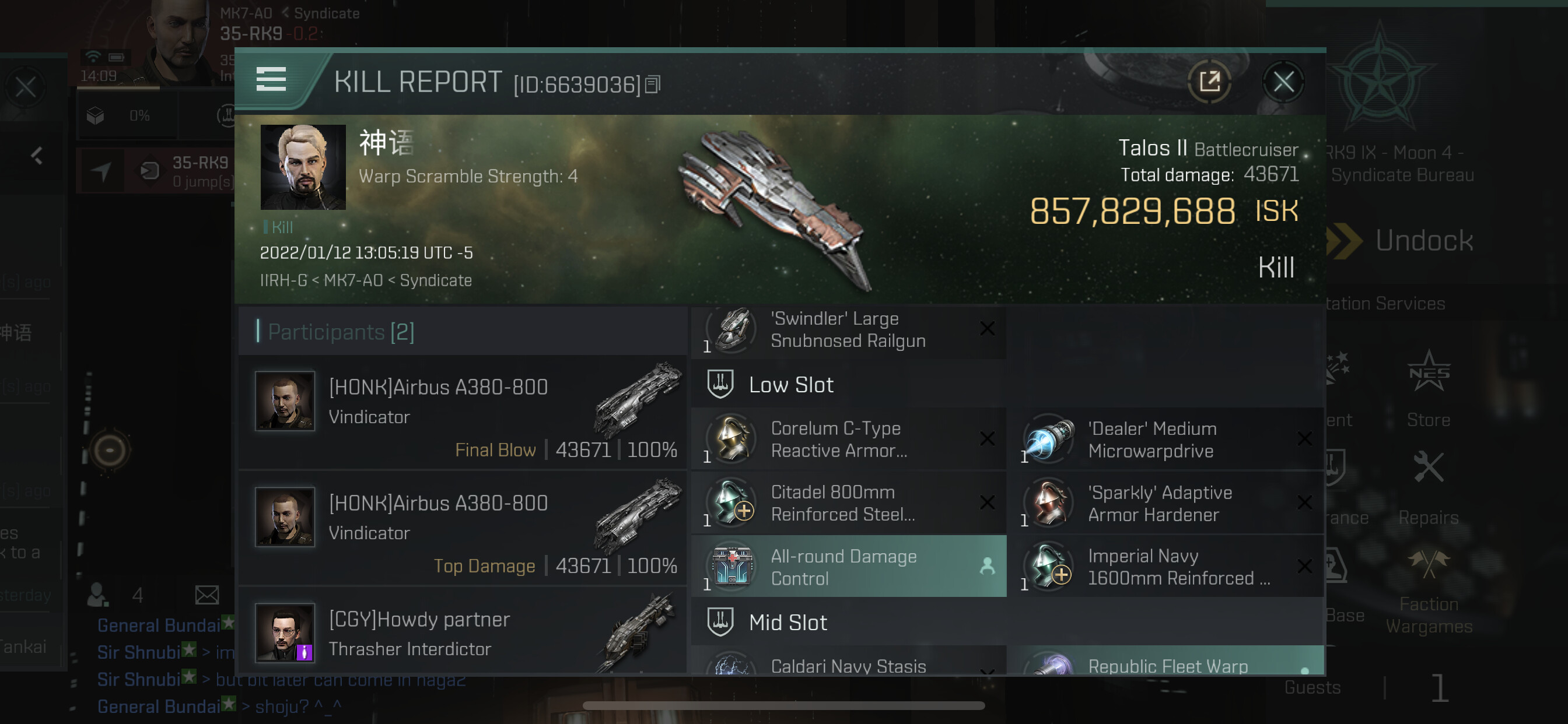Close the kill report window
The height and width of the screenshot is (724, 1568).
pos(1283,81)
